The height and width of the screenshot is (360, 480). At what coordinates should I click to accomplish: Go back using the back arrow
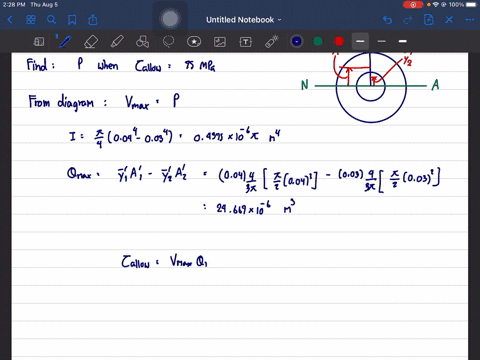click(10, 20)
